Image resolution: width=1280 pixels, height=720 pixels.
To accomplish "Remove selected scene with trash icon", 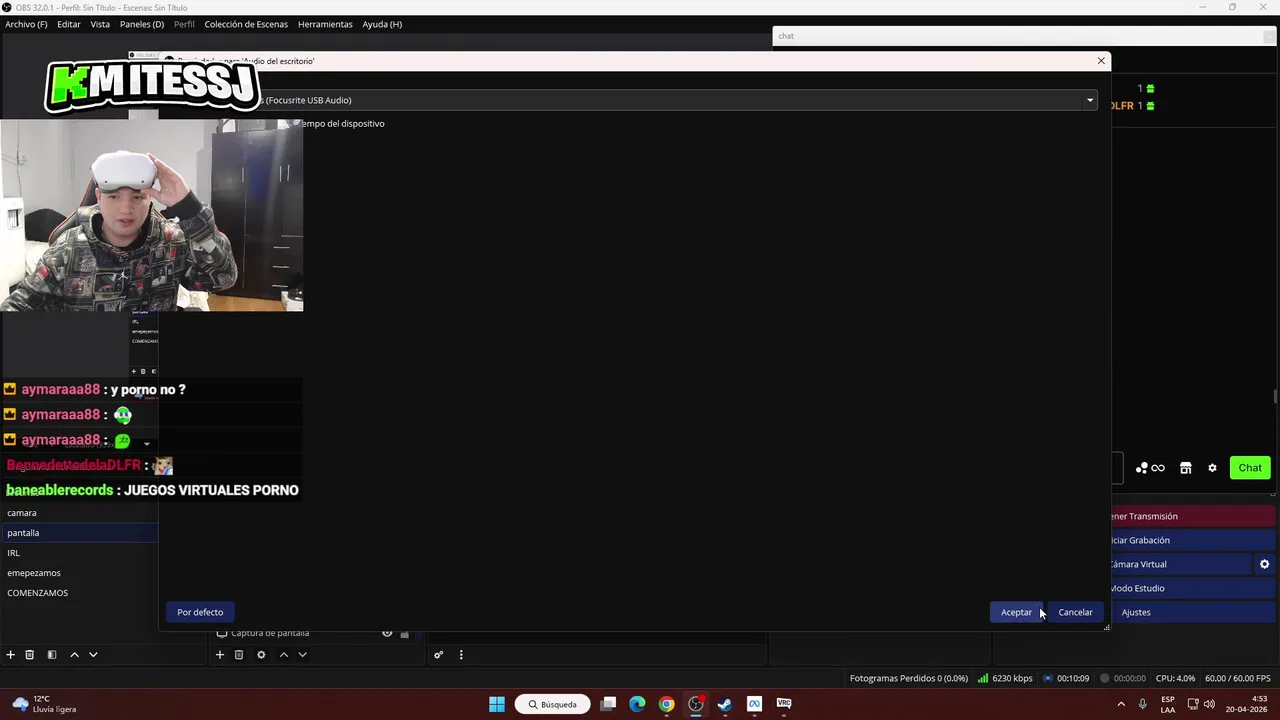I will click(x=30, y=655).
